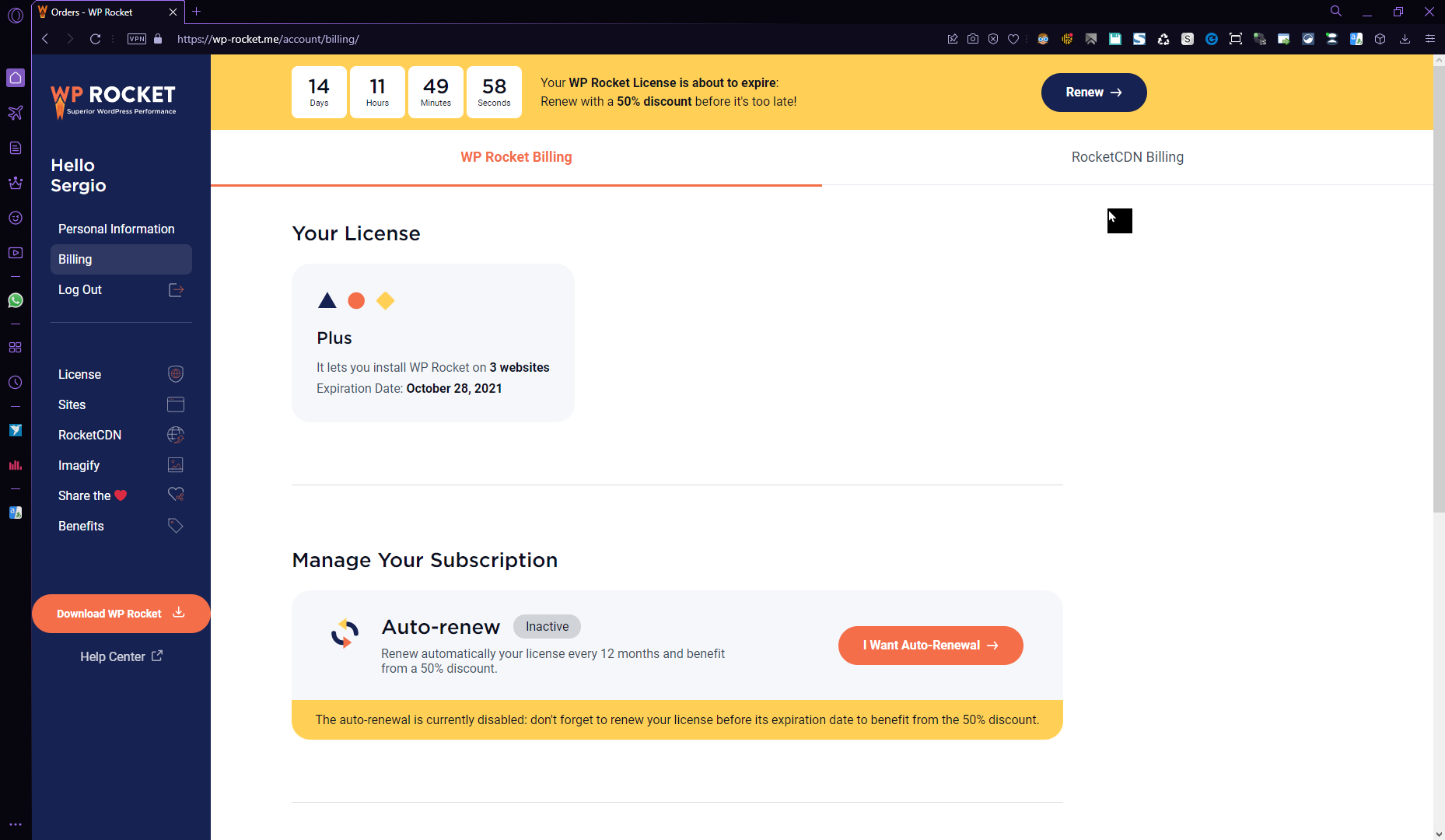Open the home workspace icon in Opera sidebar
This screenshot has height=840, width=1445.
tap(16, 78)
